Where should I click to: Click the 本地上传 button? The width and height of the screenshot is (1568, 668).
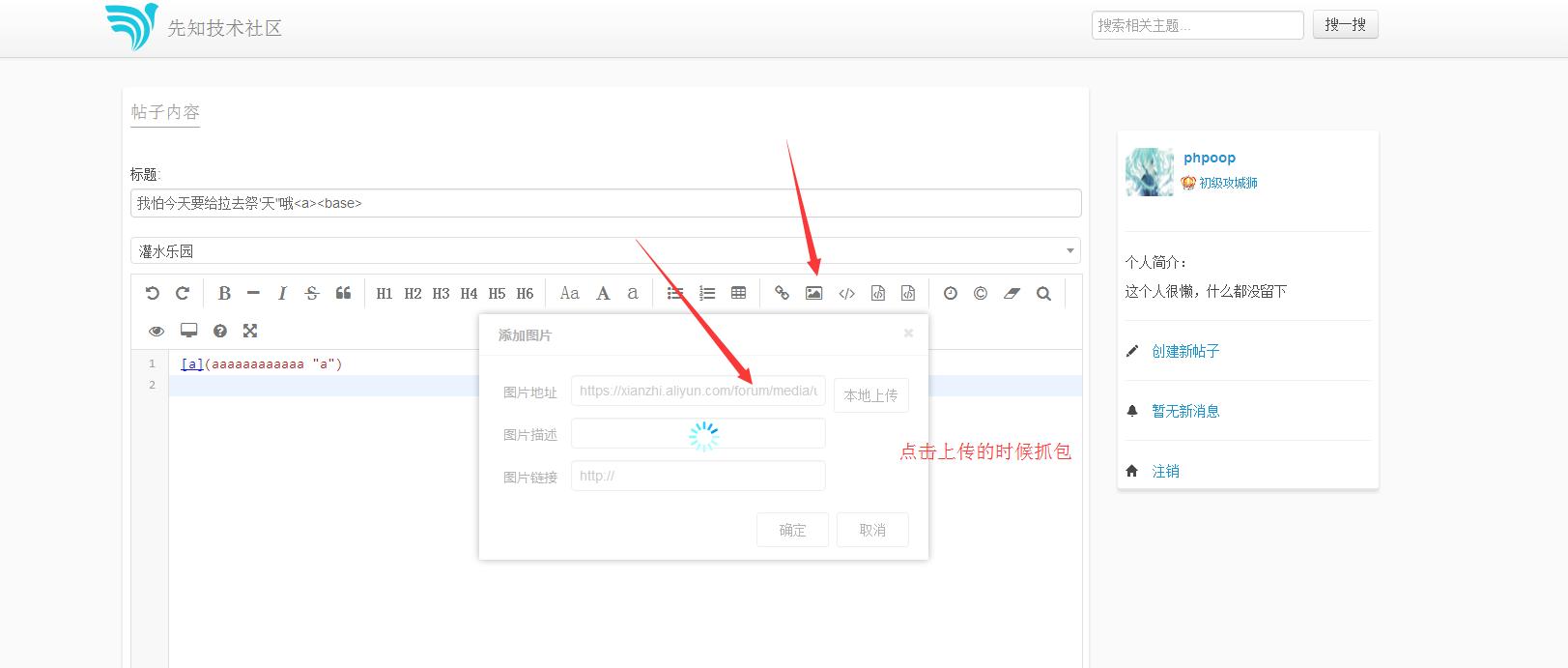click(x=871, y=395)
